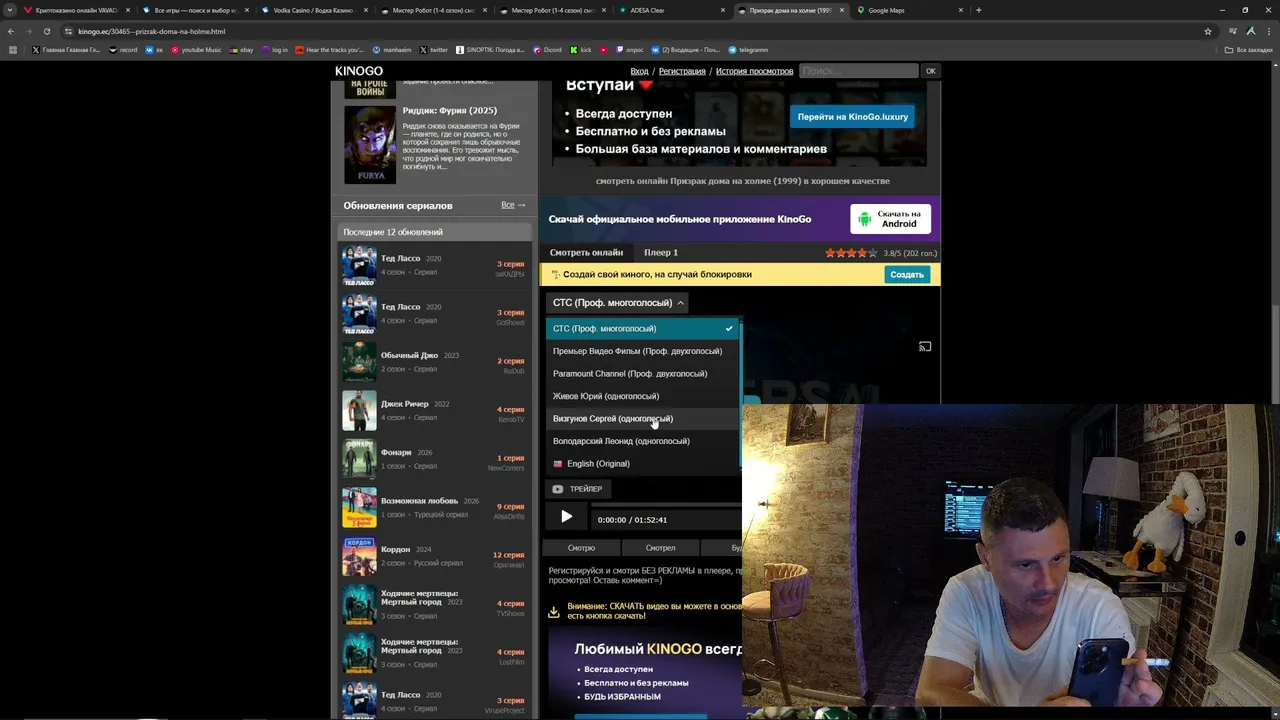Open the Все link in Обновления сериалов
This screenshot has width=1280, height=720.
513,205
